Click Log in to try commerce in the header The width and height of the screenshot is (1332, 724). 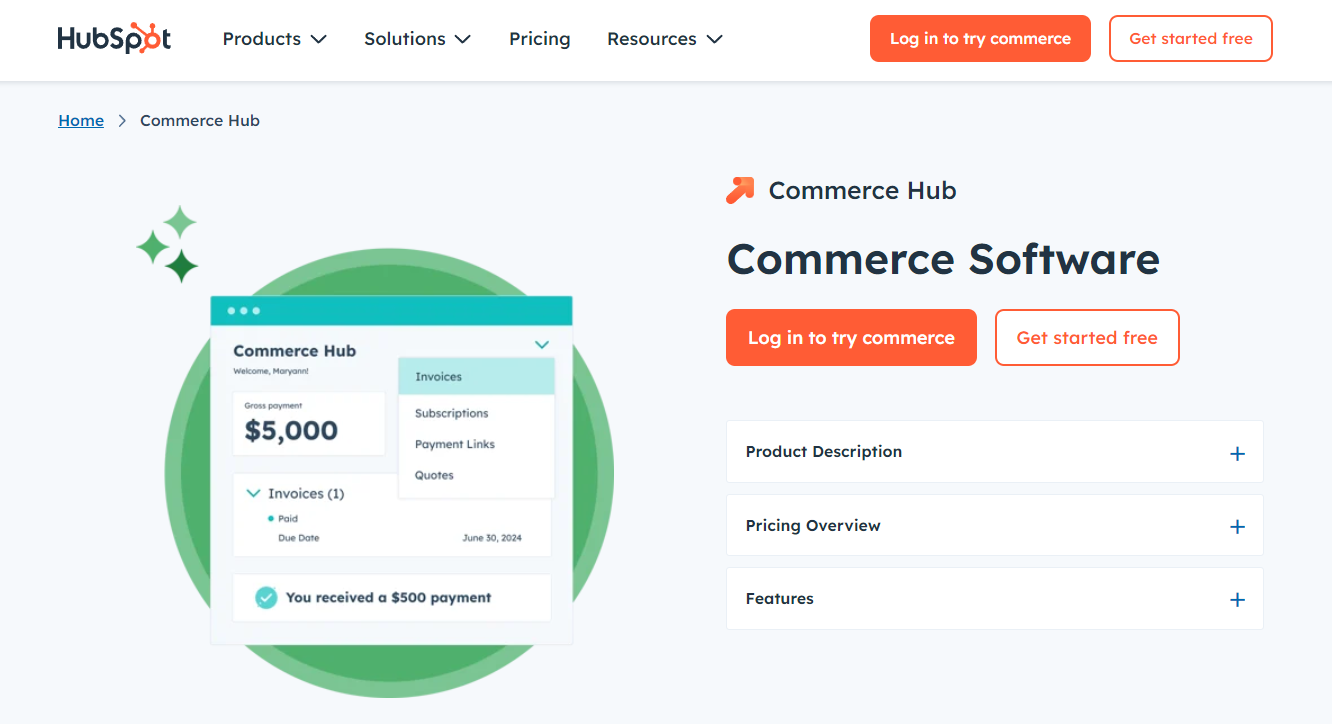[x=979, y=38]
